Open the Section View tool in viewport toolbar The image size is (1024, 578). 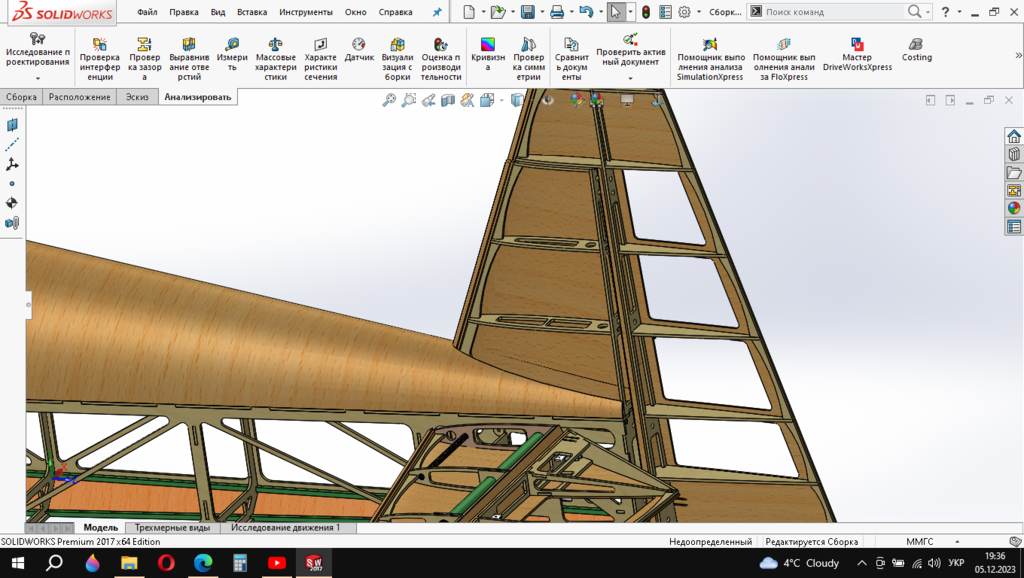coord(448,100)
